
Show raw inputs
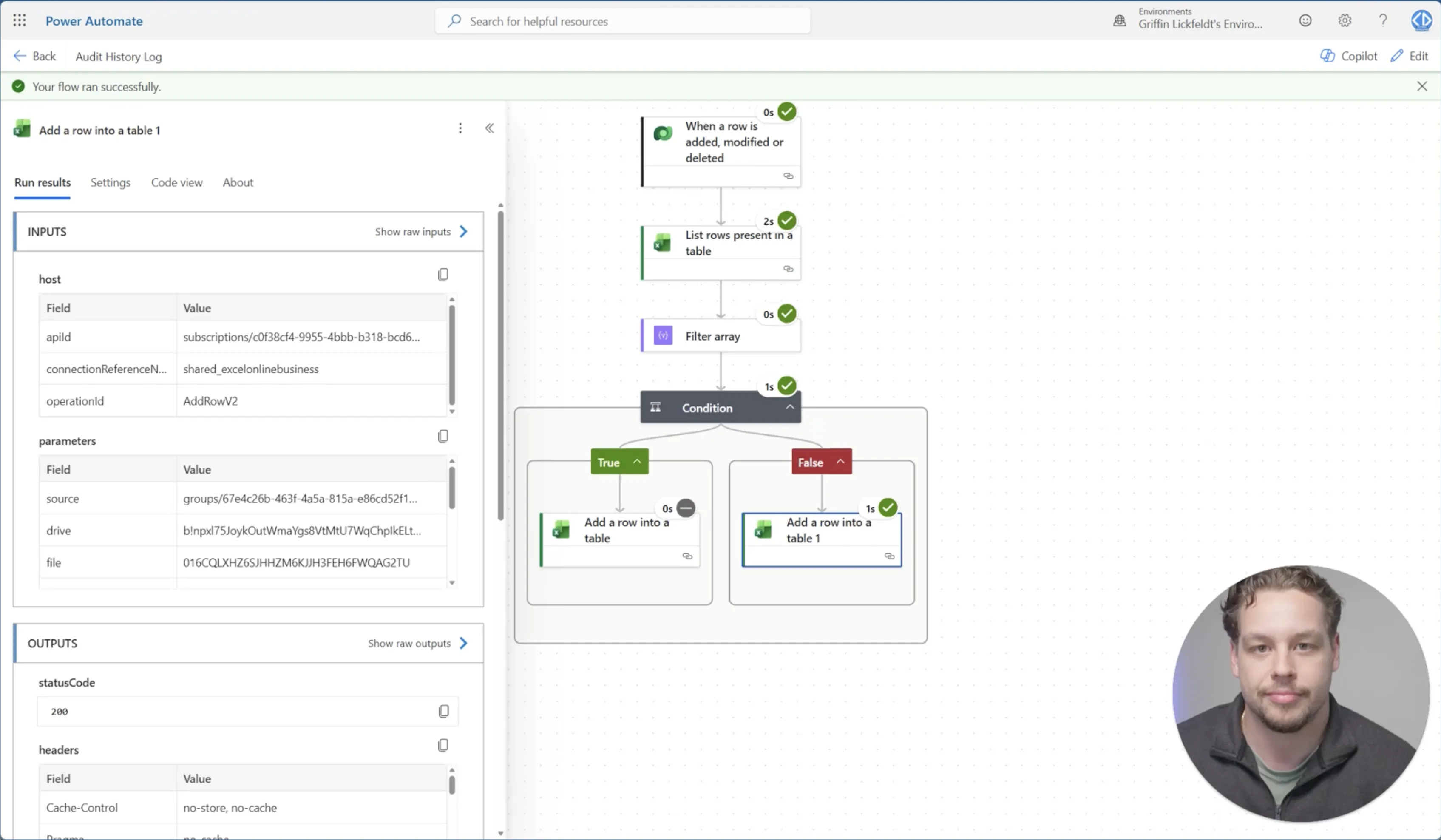pyautogui.click(x=421, y=232)
